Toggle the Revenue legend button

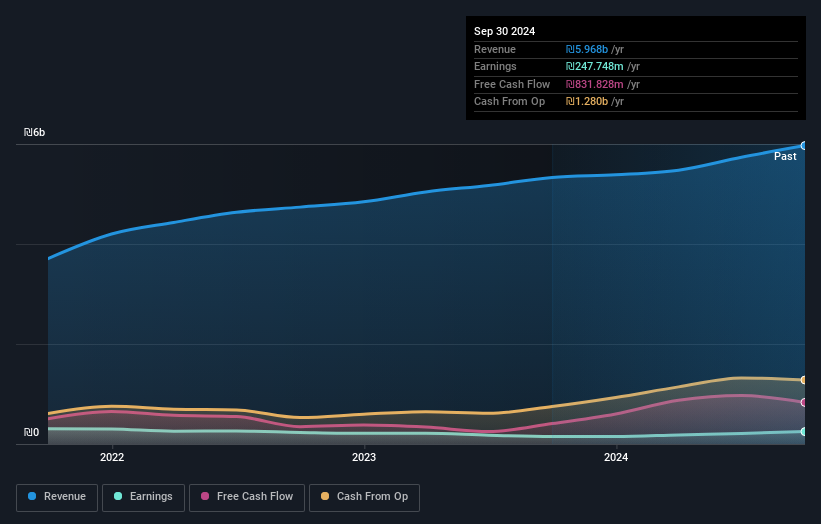[57, 497]
